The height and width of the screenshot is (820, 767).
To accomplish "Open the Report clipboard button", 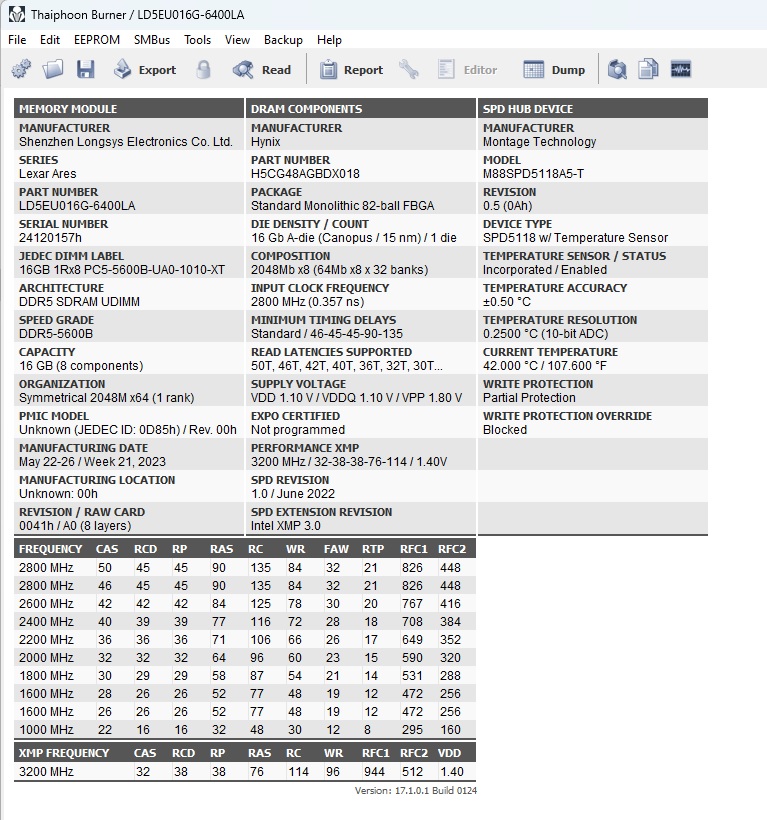I will click(351, 70).
